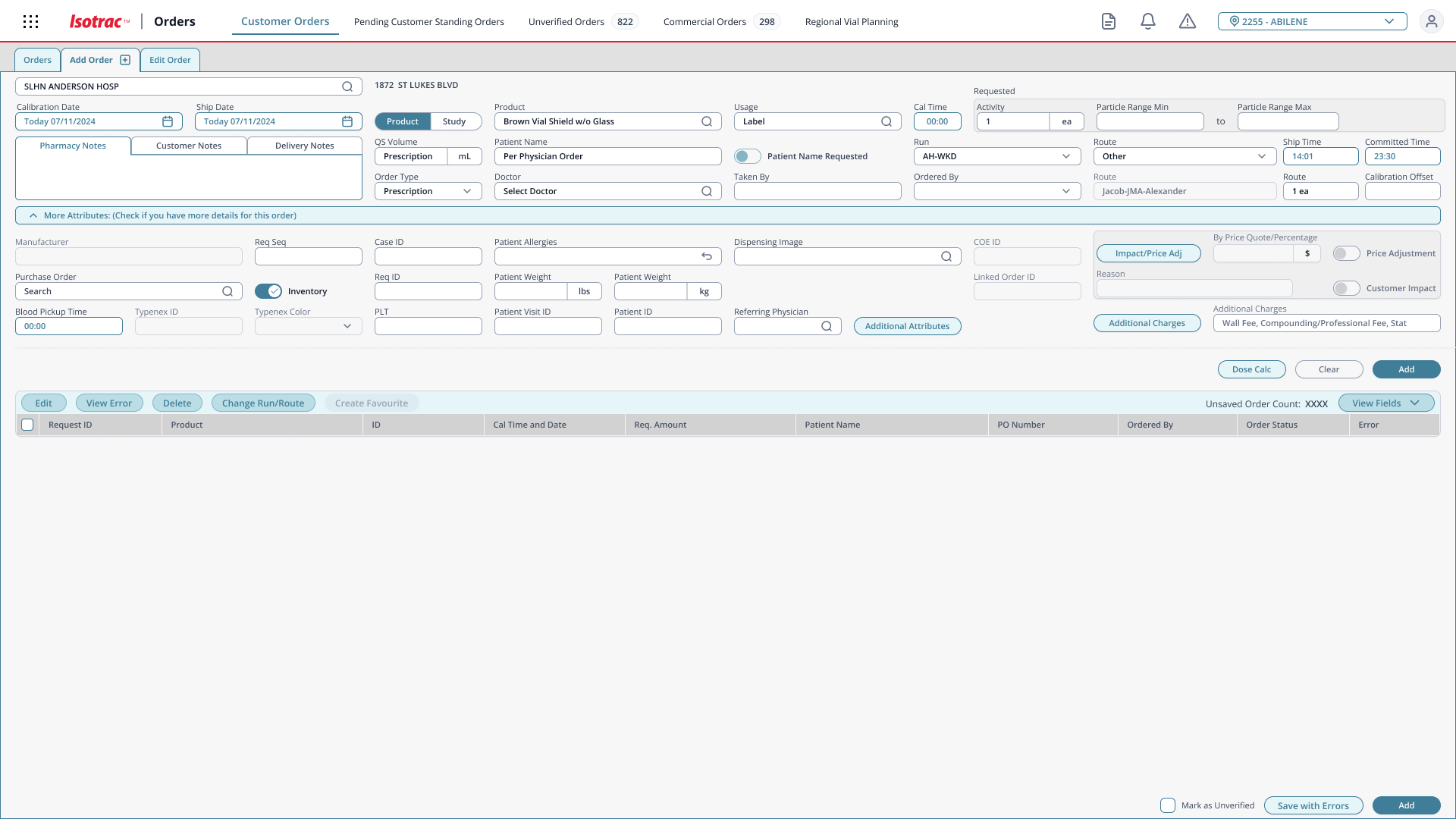Toggle Patient Name Requested switch
This screenshot has height=819, width=1456.
(x=747, y=156)
